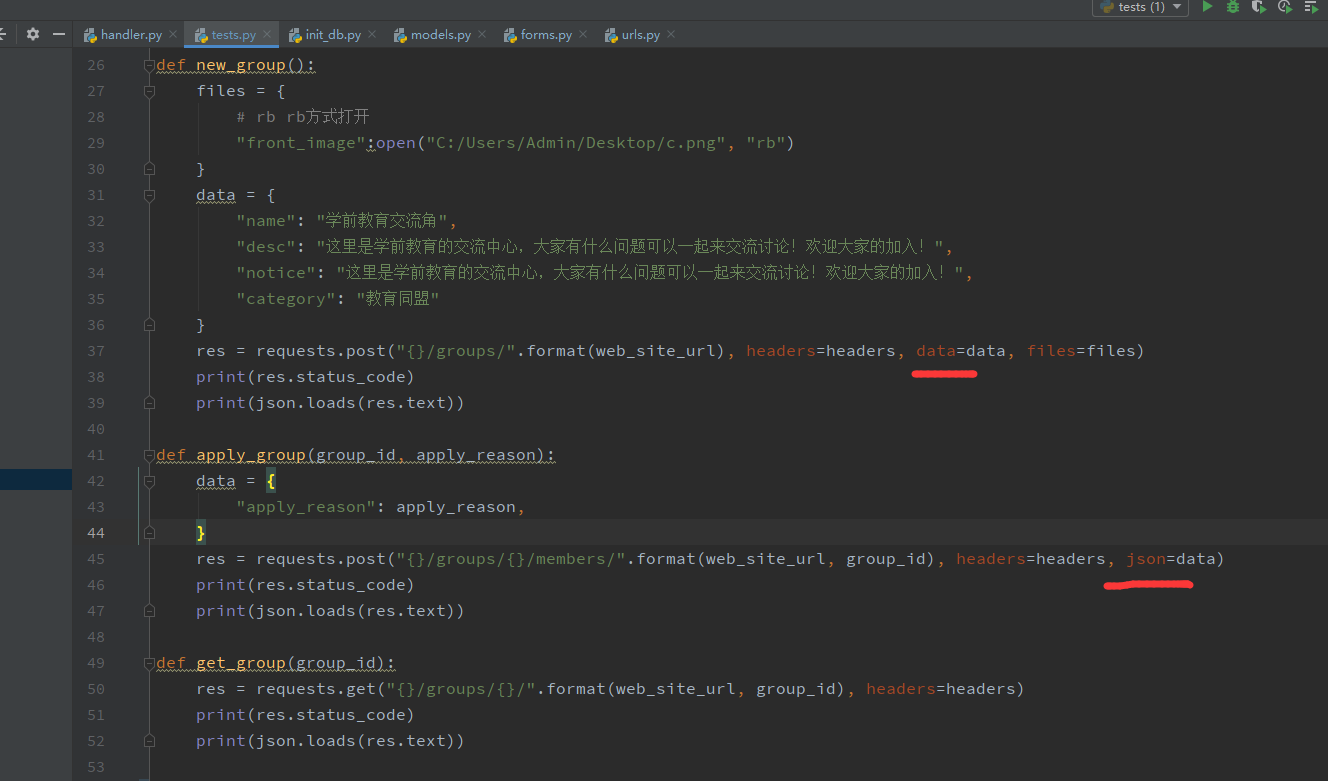Collapse the apply_group function at line 41
This screenshot has height=781, width=1328.
pyautogui.click(x=149, y=455)
